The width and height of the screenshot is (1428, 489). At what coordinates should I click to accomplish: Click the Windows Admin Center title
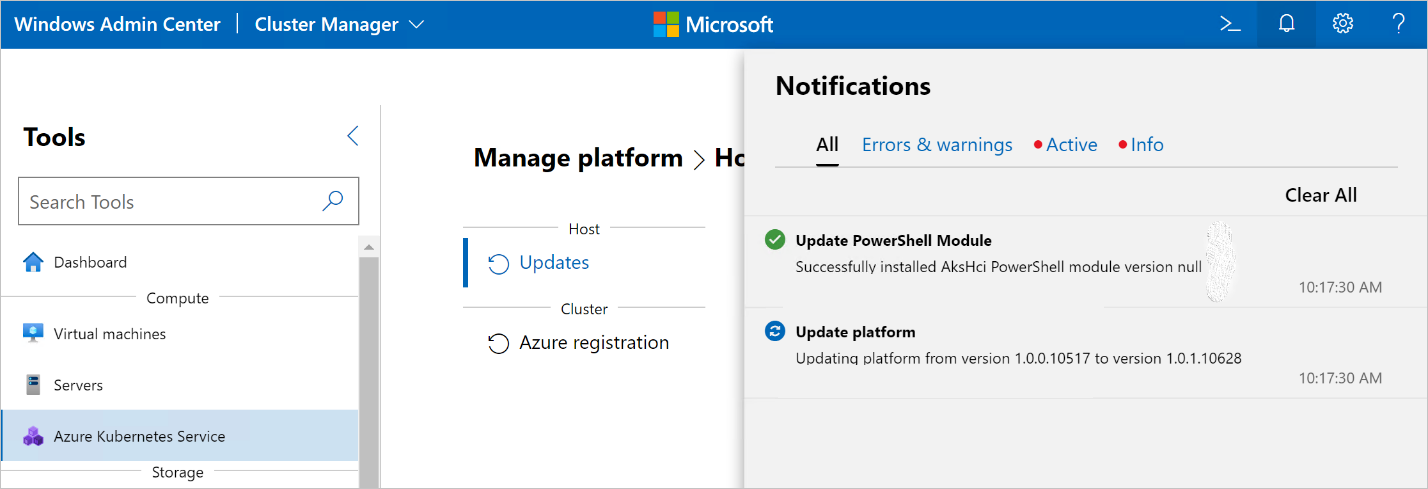(117, 24)
